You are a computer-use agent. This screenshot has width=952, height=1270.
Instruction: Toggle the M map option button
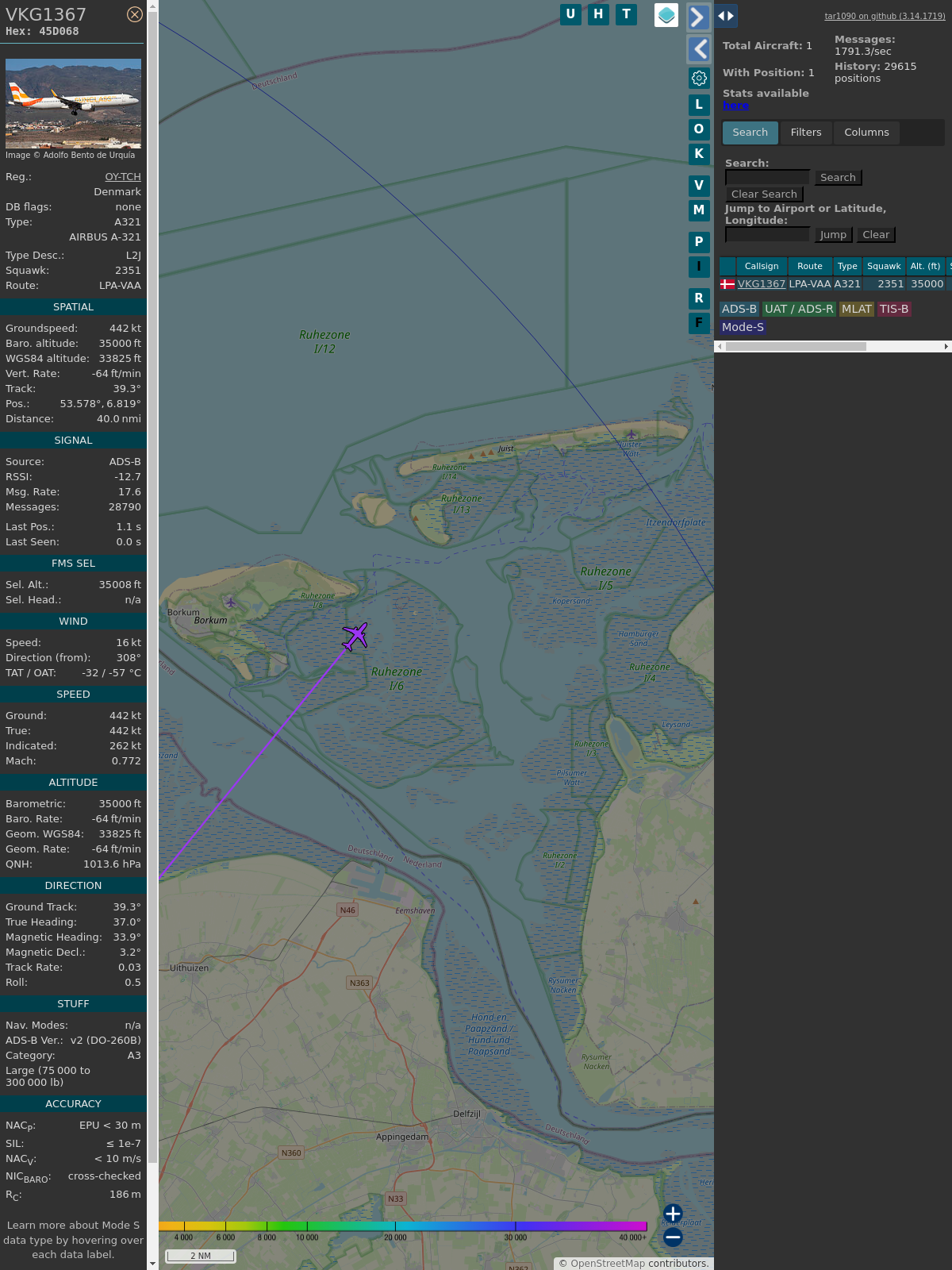click(x=699, y=210)
